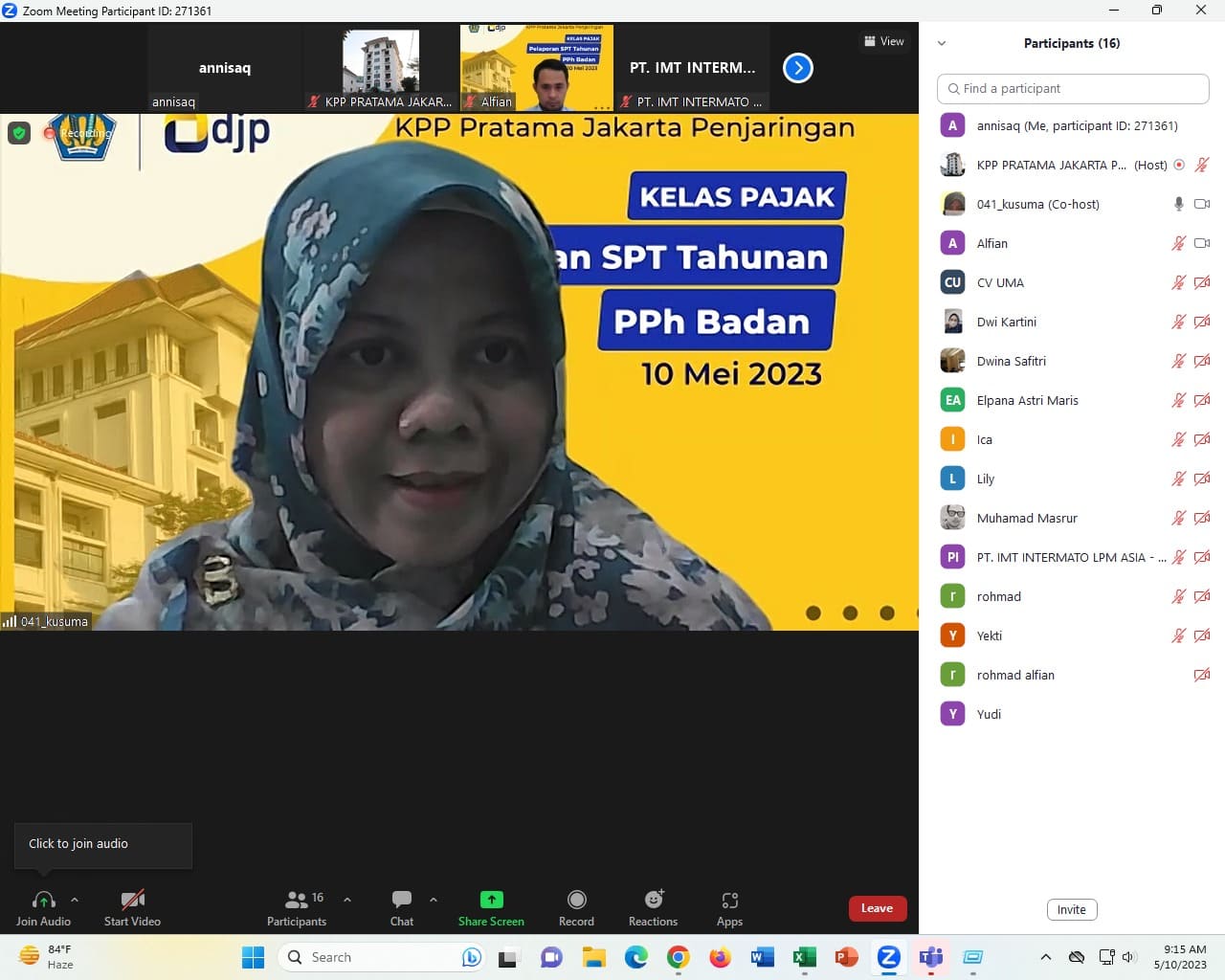Viewport: 1225px width, 980px height.
Task: Click the blue next-thumbnails arrow
Action: [797, 68]
